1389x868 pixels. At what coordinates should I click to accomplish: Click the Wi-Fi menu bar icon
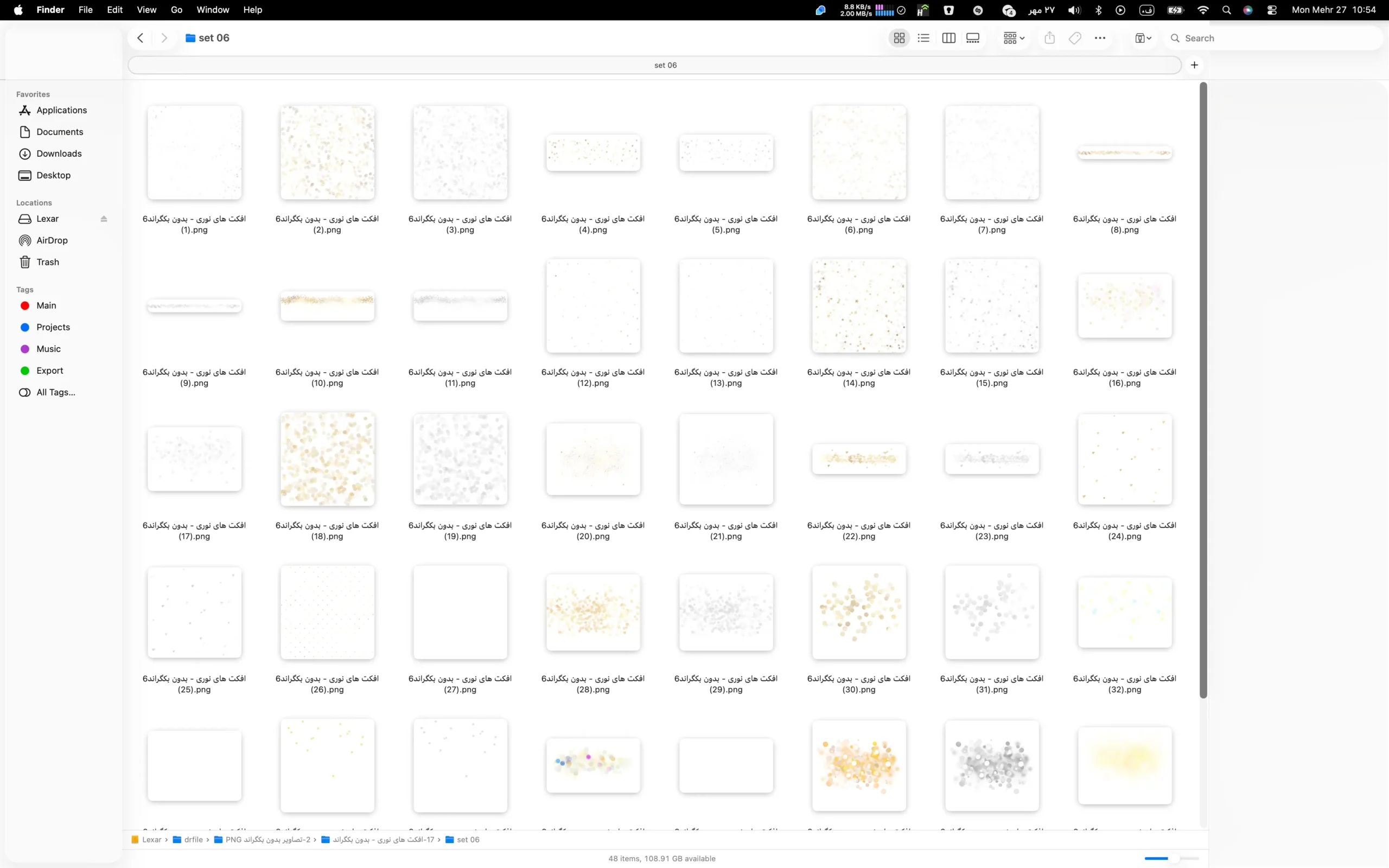pos(1203,10)
